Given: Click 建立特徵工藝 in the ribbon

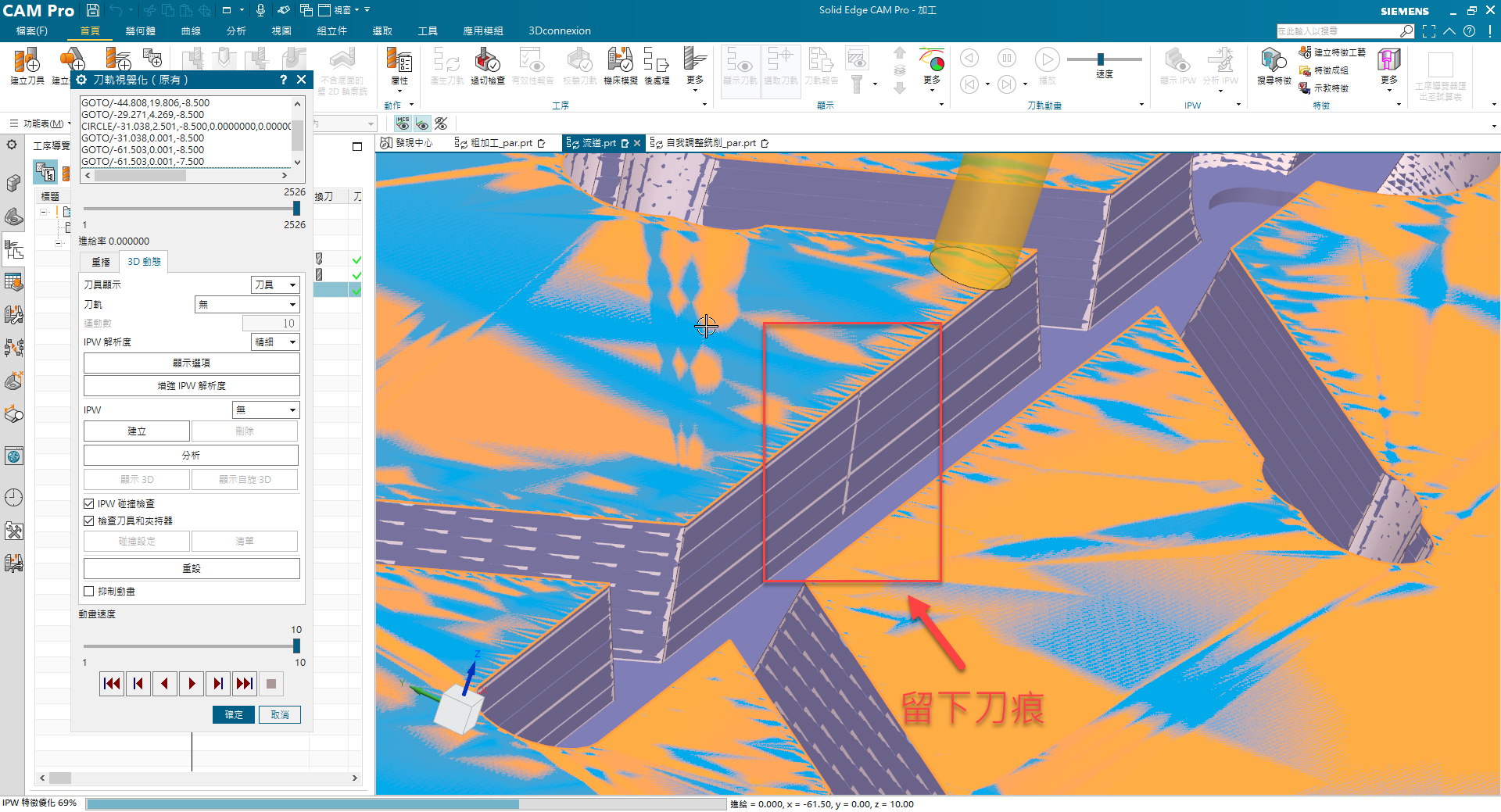Looking at the screenshot, I should point(1333,52).
